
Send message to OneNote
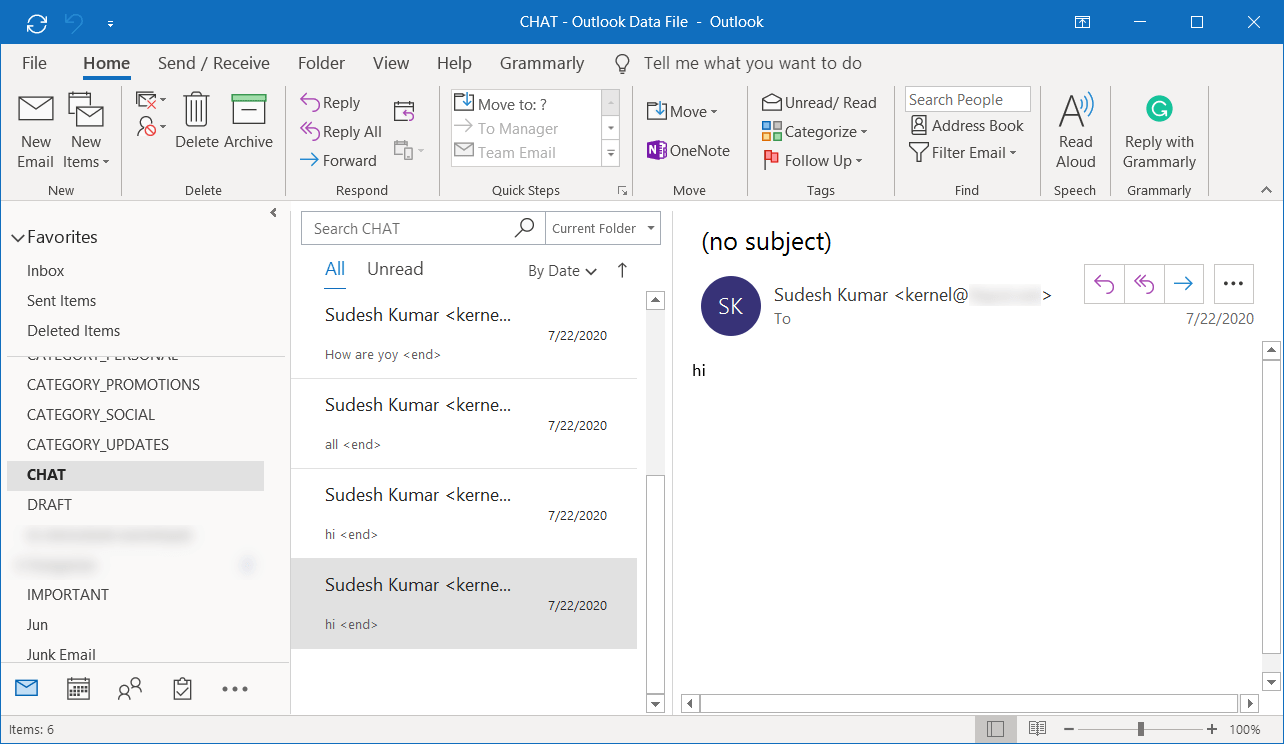pos(688,151)
